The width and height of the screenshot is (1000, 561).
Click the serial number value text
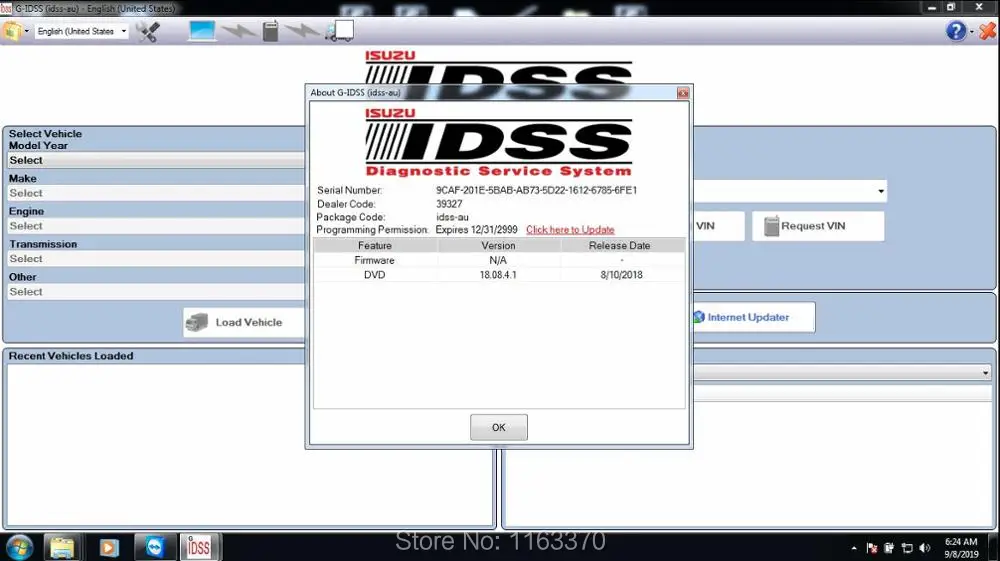click(536, 190)
